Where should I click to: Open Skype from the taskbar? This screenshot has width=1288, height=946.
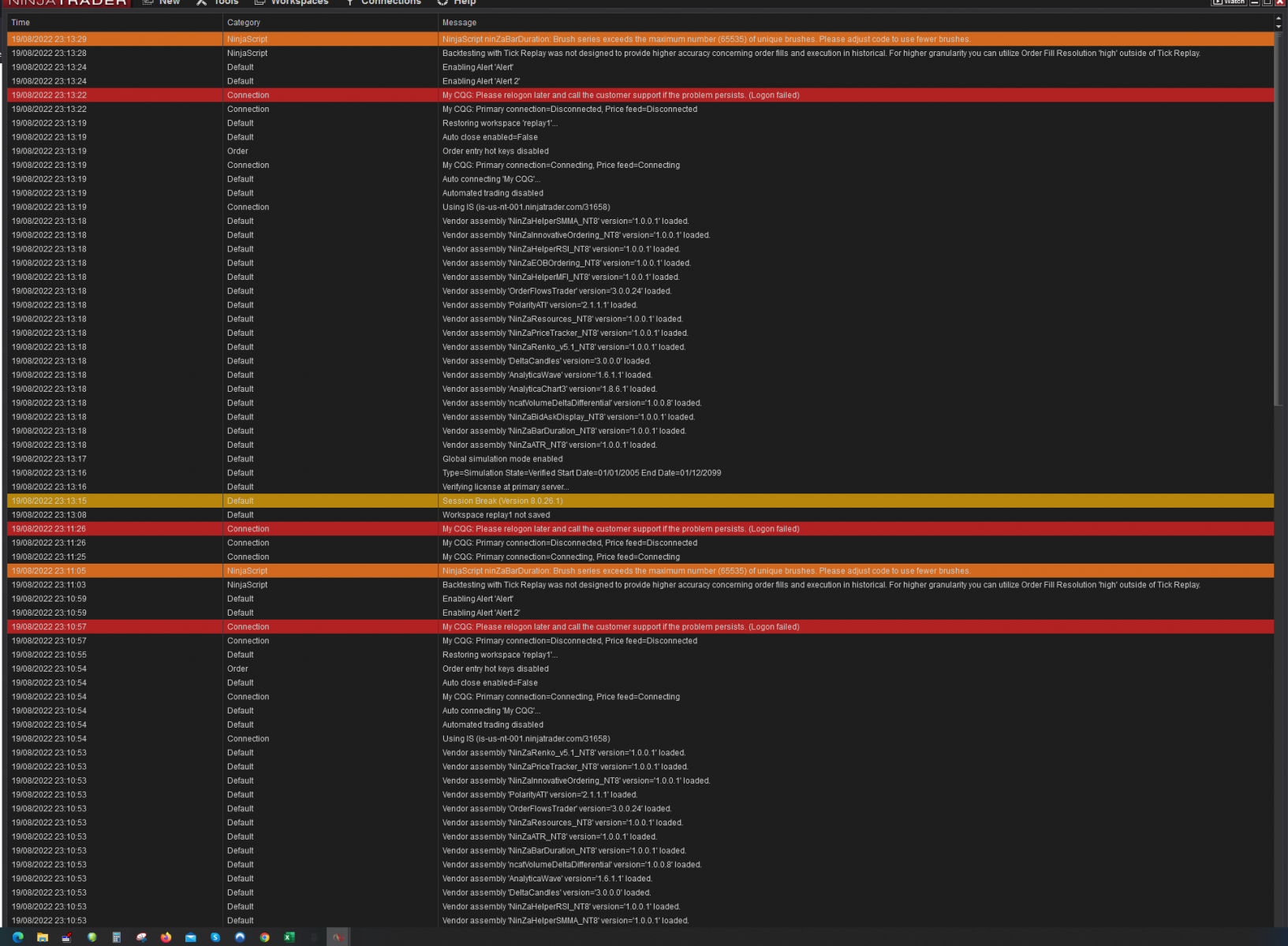click(x=215, y=937)
